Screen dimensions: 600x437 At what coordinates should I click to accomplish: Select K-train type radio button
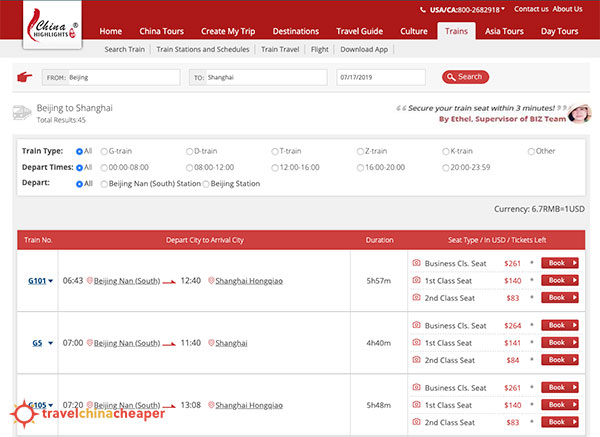(445, 152)
